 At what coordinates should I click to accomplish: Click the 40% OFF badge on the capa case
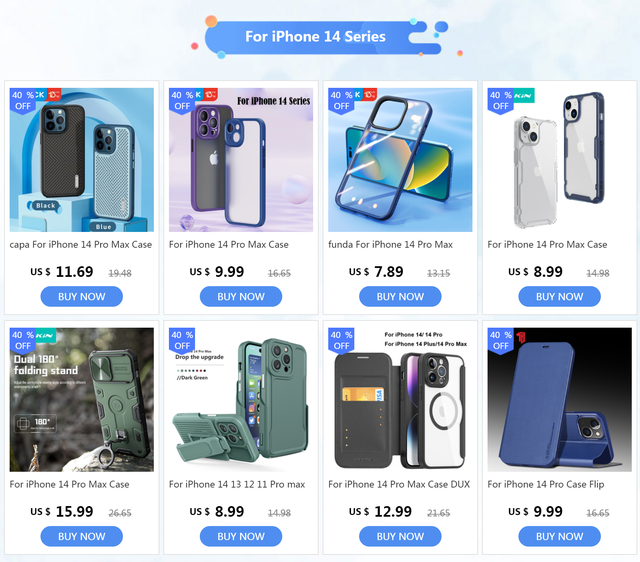22,100
